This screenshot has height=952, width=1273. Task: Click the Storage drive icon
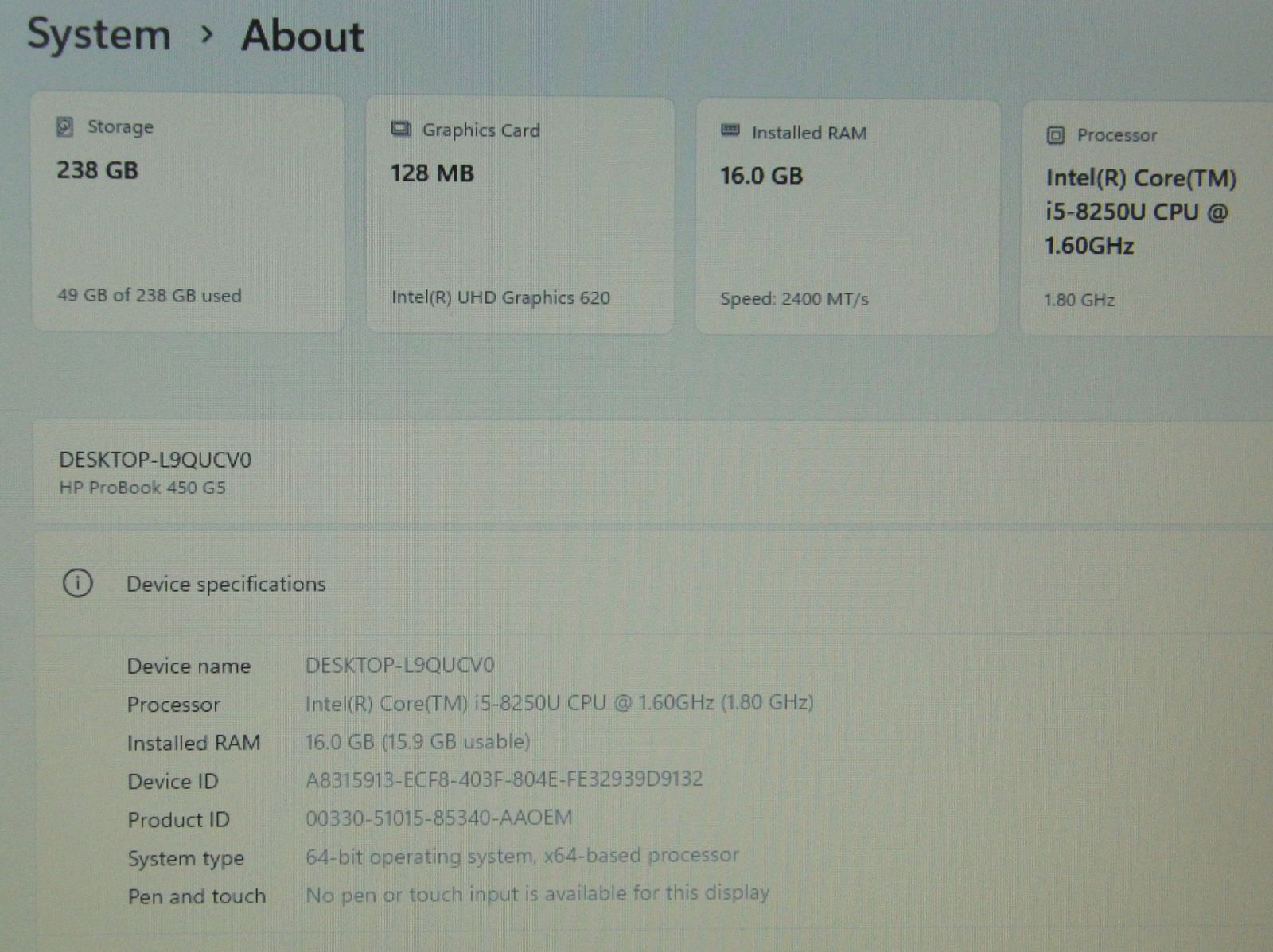pos(64,126)
